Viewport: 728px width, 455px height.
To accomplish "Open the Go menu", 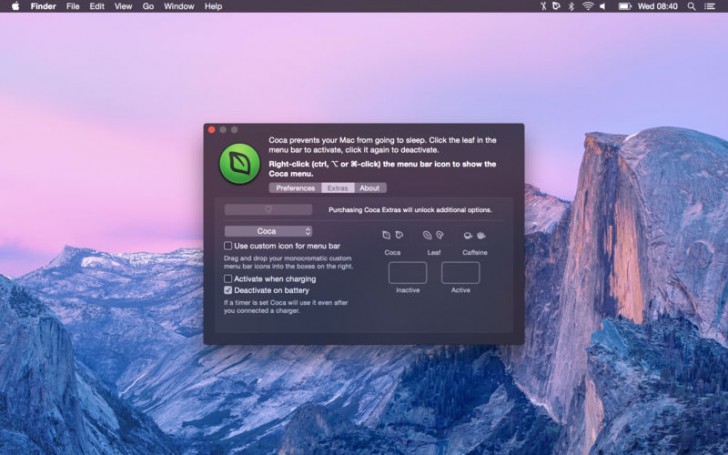I will tap(148, 6).
